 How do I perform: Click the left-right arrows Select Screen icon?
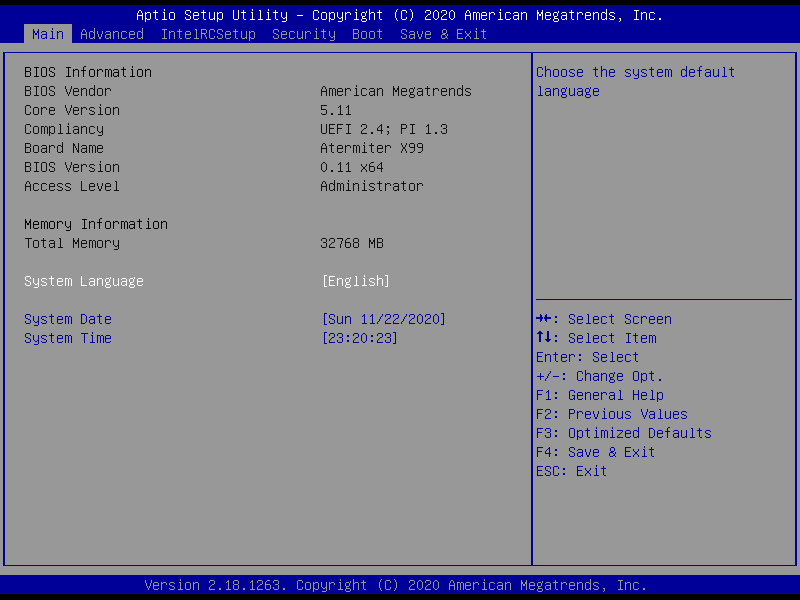(544, 319)
